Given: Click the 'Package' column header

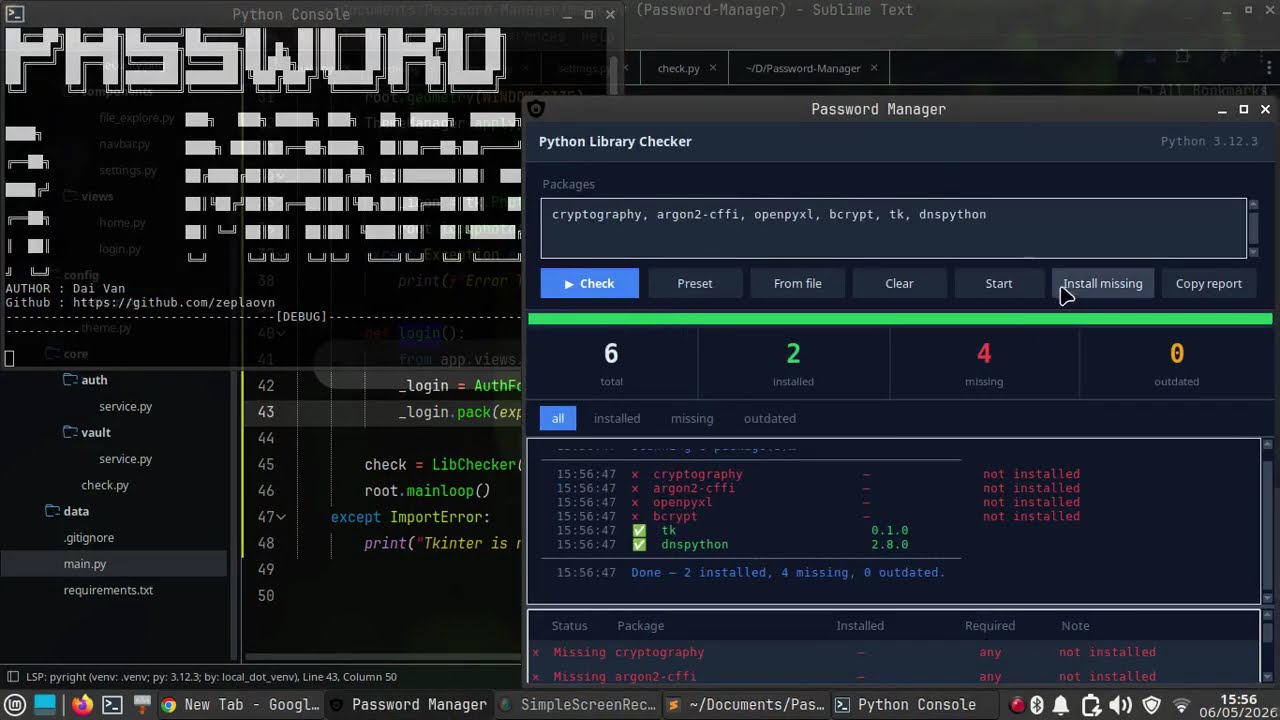Looking at the screenshot, I should (x=640, y=626).
